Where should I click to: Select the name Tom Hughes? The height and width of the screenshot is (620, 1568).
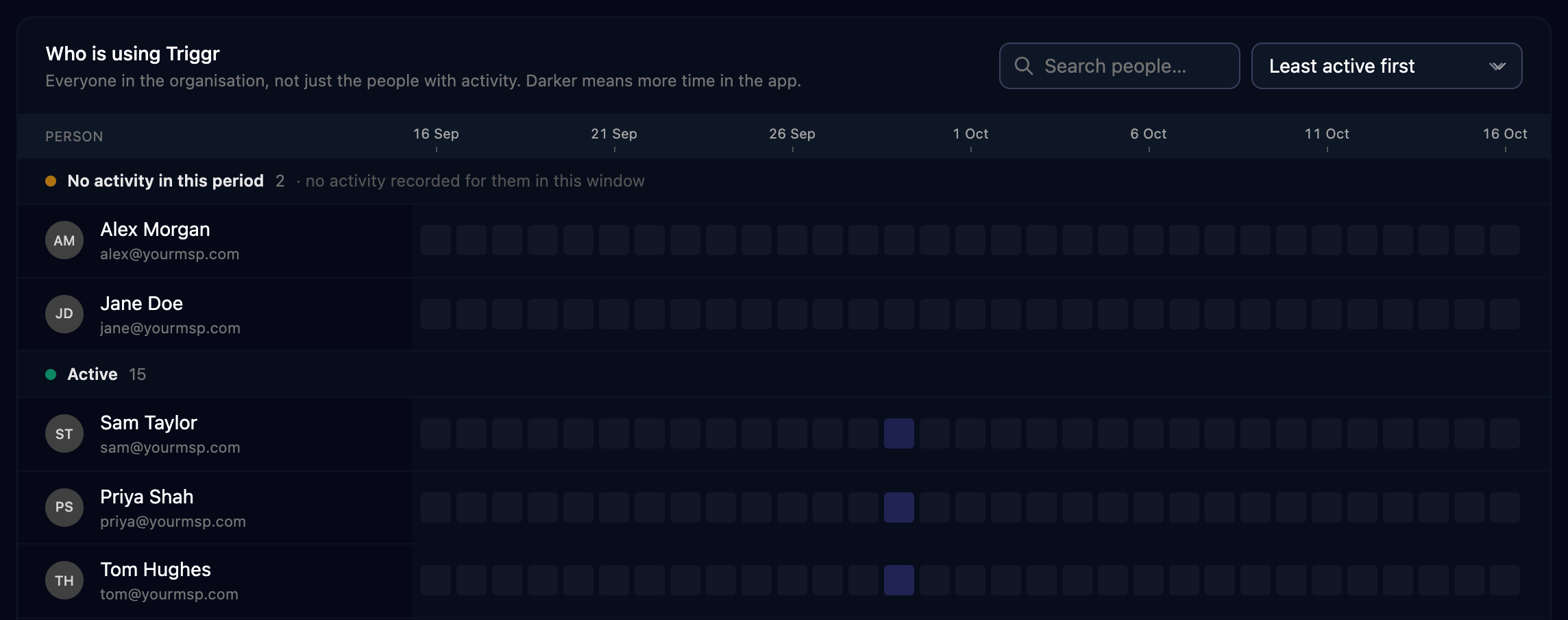tap(156, 570)
